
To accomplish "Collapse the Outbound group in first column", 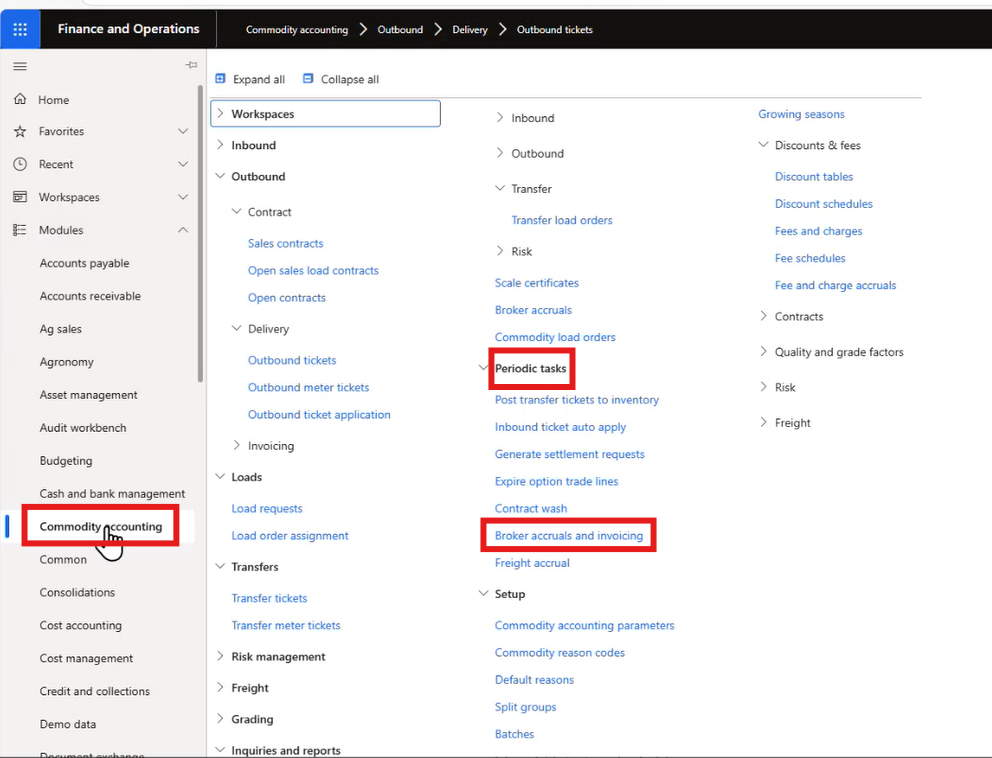I will [220, 176].
